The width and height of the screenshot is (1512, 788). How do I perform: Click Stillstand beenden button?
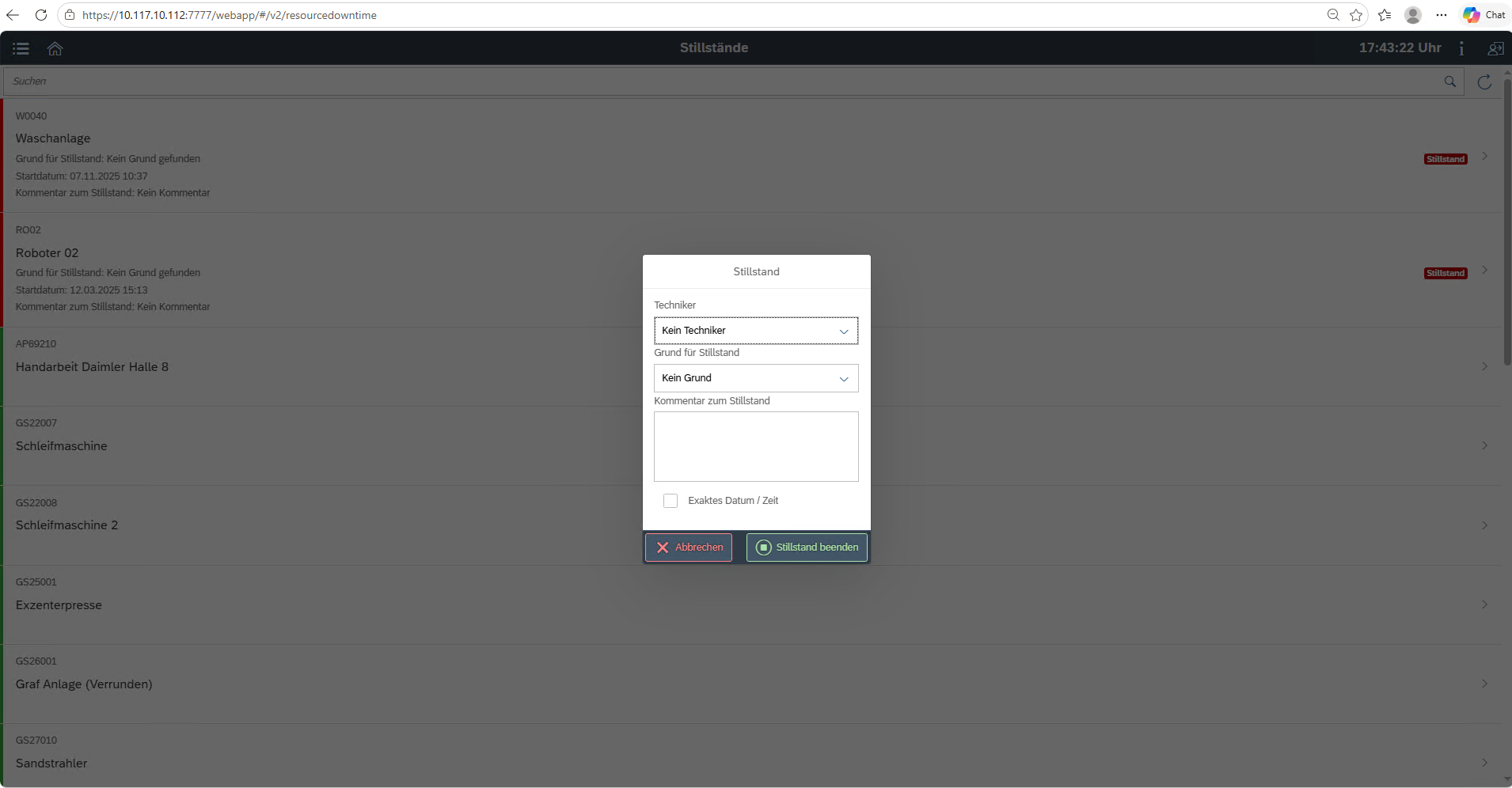pyautogui.click(x=807, y=547)
